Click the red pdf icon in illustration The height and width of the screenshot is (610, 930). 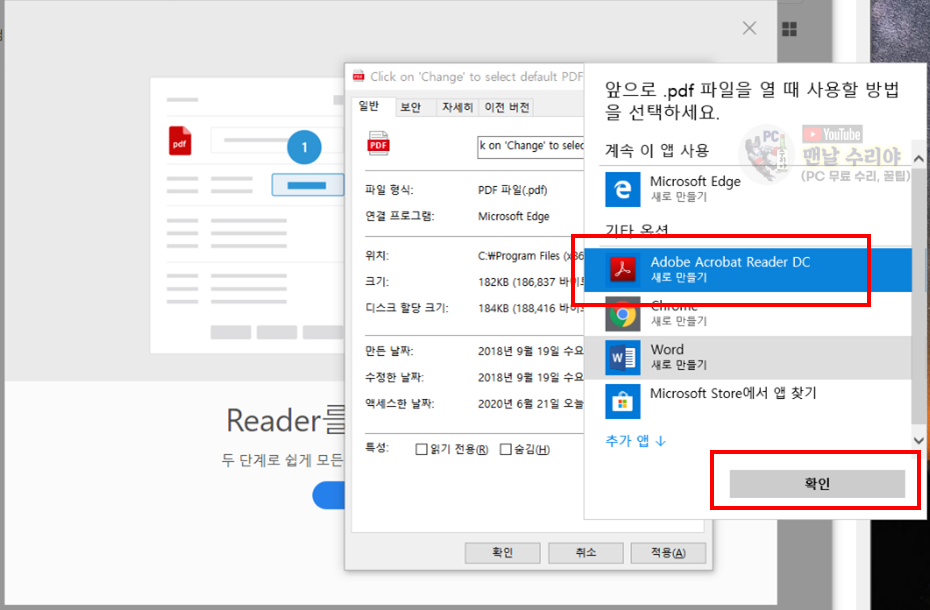coord(180,141)
